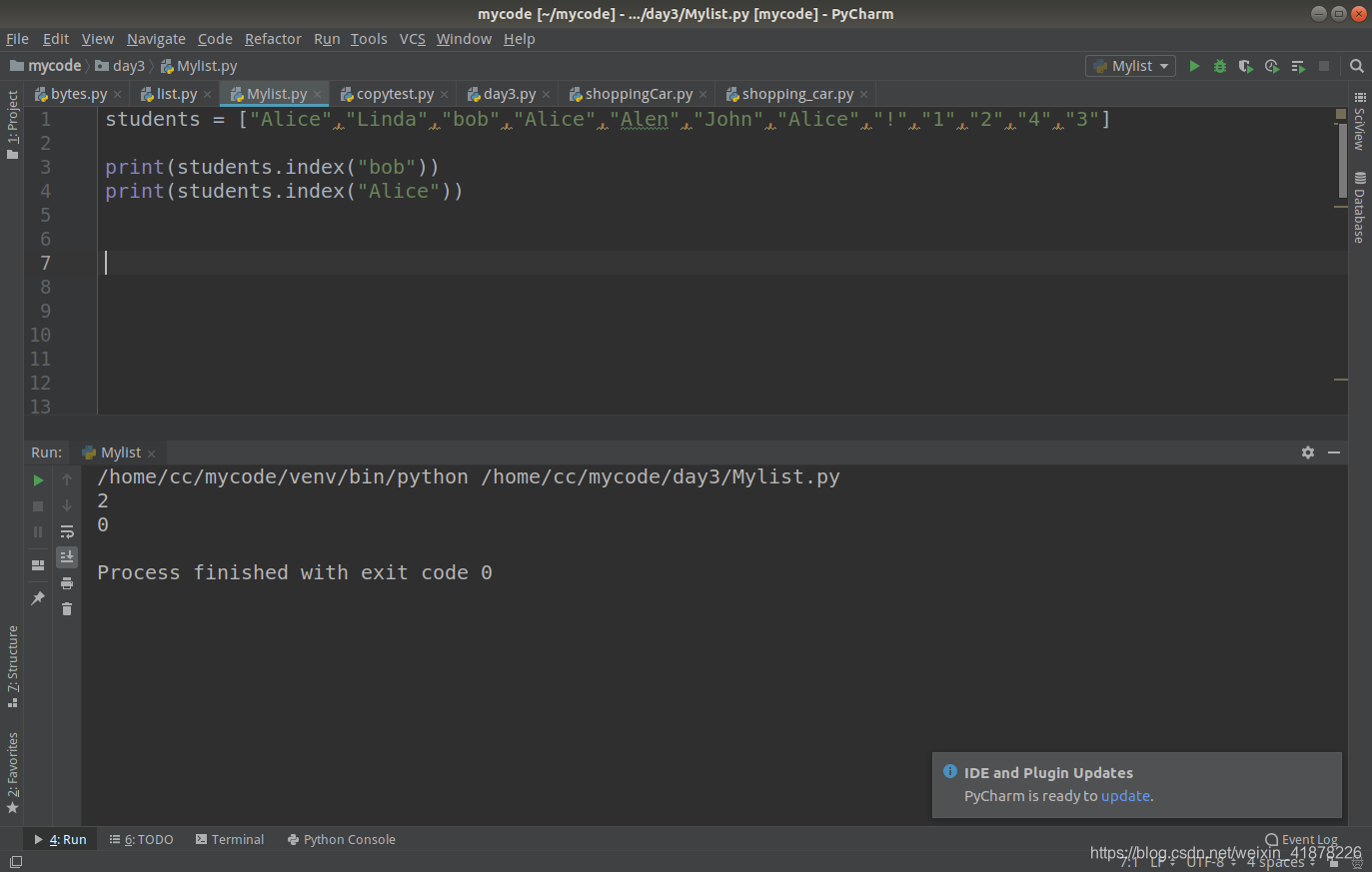Open the Tools menu
This screenshot has height=872, width=1372.
click(369, 39)
